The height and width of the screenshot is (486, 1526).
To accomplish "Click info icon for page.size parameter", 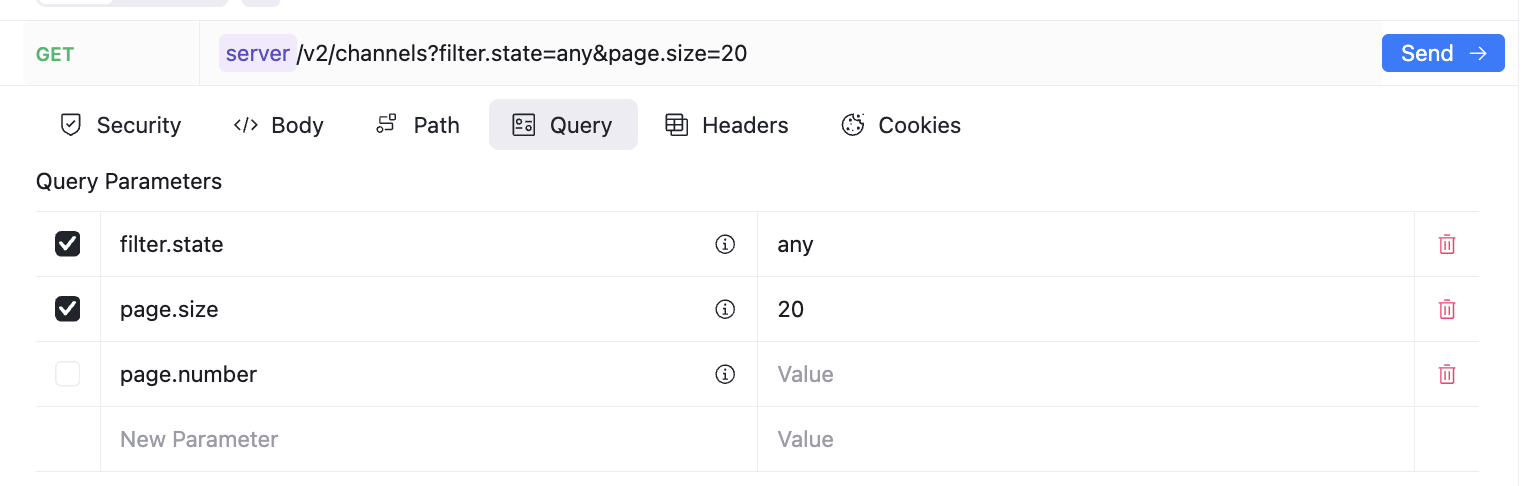I will pyautogui.click(x=725, y=309).
